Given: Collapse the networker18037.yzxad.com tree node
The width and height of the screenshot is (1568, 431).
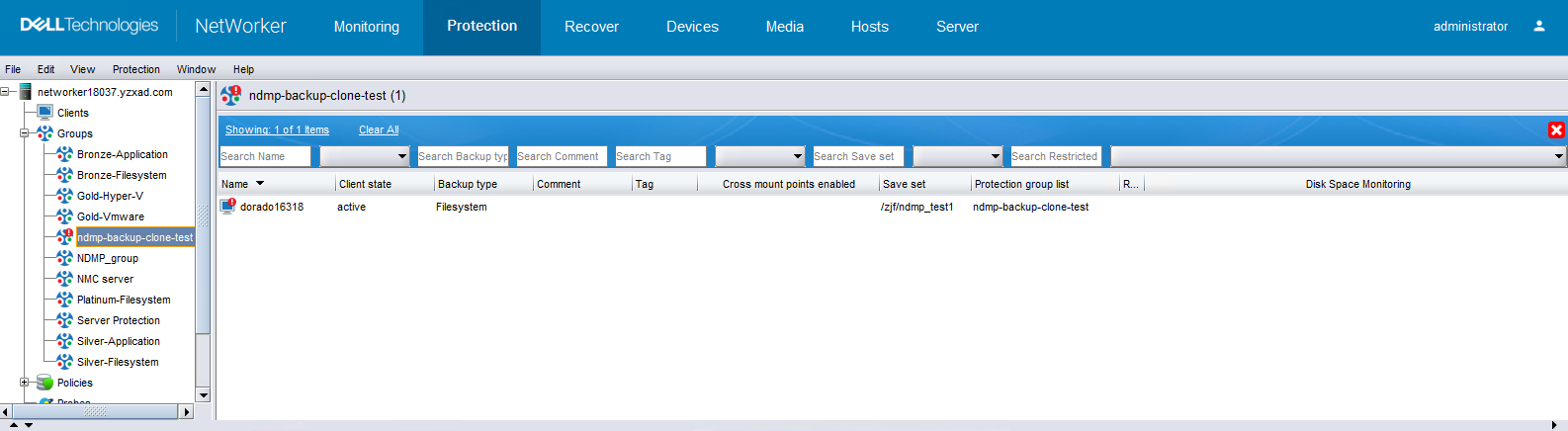Looking at the screenshot, I should (x=5, y=92).
